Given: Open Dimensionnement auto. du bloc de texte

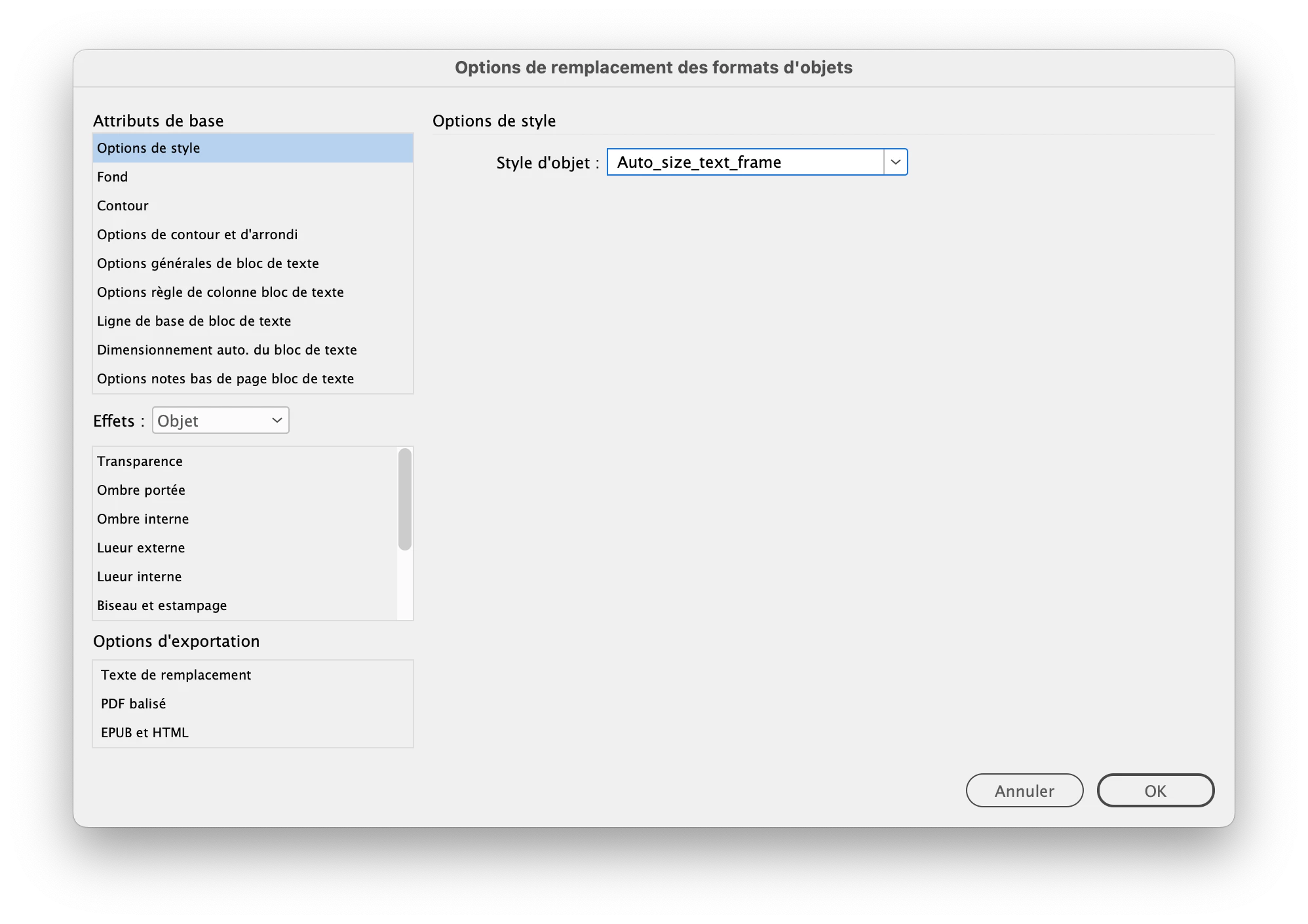Looking at the screenshot, I should pyautogui.click(x=227, y=350).
